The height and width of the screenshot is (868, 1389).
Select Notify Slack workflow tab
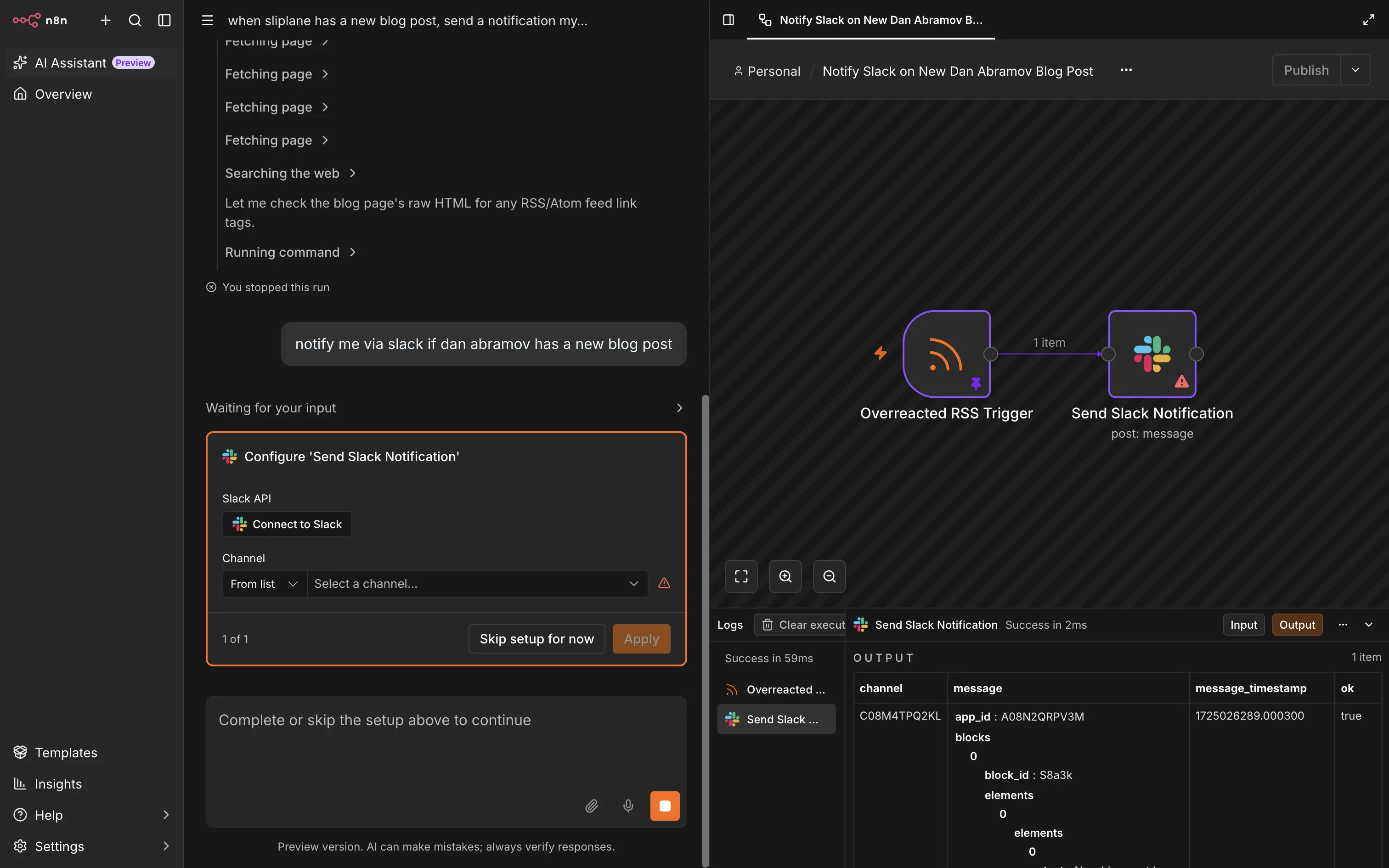[870, 20]
